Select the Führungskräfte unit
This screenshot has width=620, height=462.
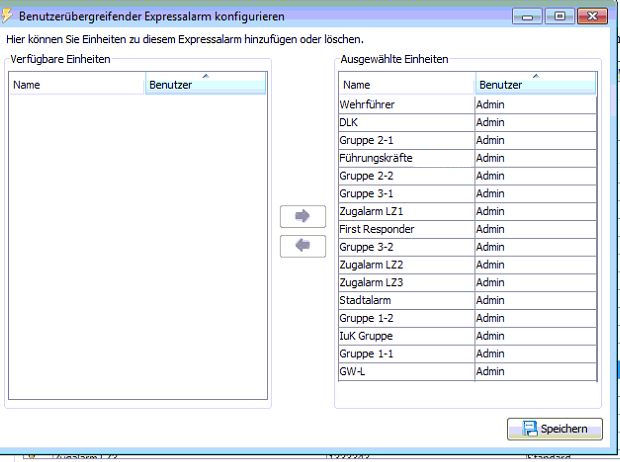tap(408, 158)
